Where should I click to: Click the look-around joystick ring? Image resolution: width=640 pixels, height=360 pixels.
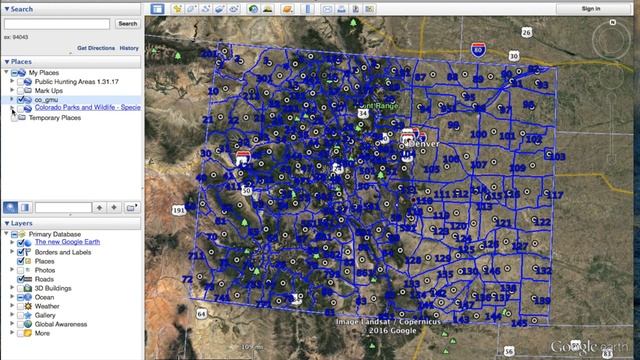[x=611, y=40]
